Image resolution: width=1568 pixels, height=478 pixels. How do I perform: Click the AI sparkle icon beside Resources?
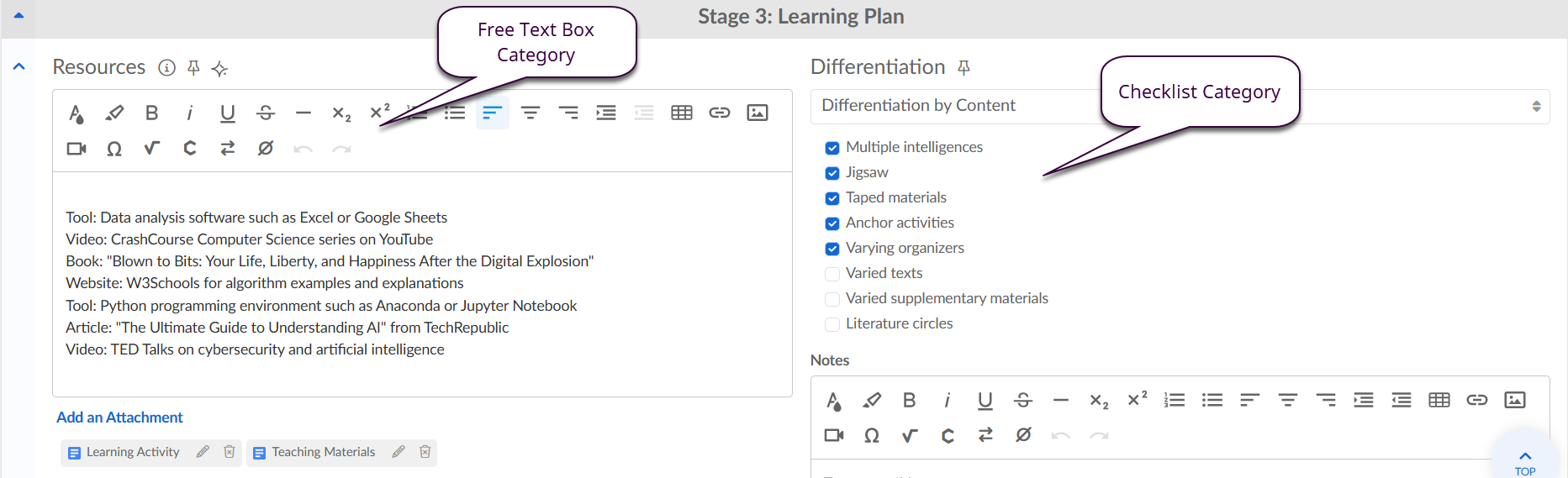(x=219, y=69)
